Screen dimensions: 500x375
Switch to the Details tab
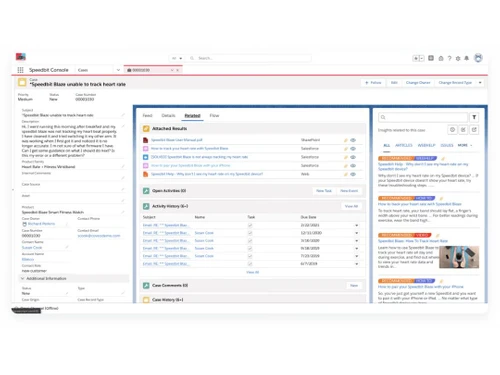click(x=168, y=116)
